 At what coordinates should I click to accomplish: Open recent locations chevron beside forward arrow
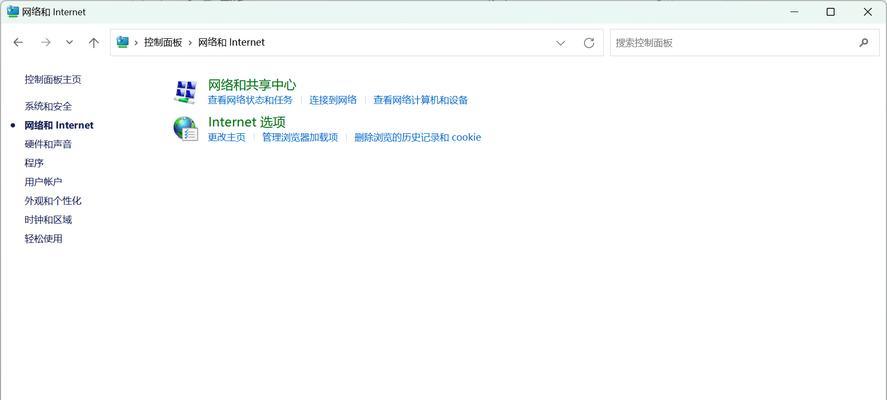pyautogui.click(x=69, y=42)
